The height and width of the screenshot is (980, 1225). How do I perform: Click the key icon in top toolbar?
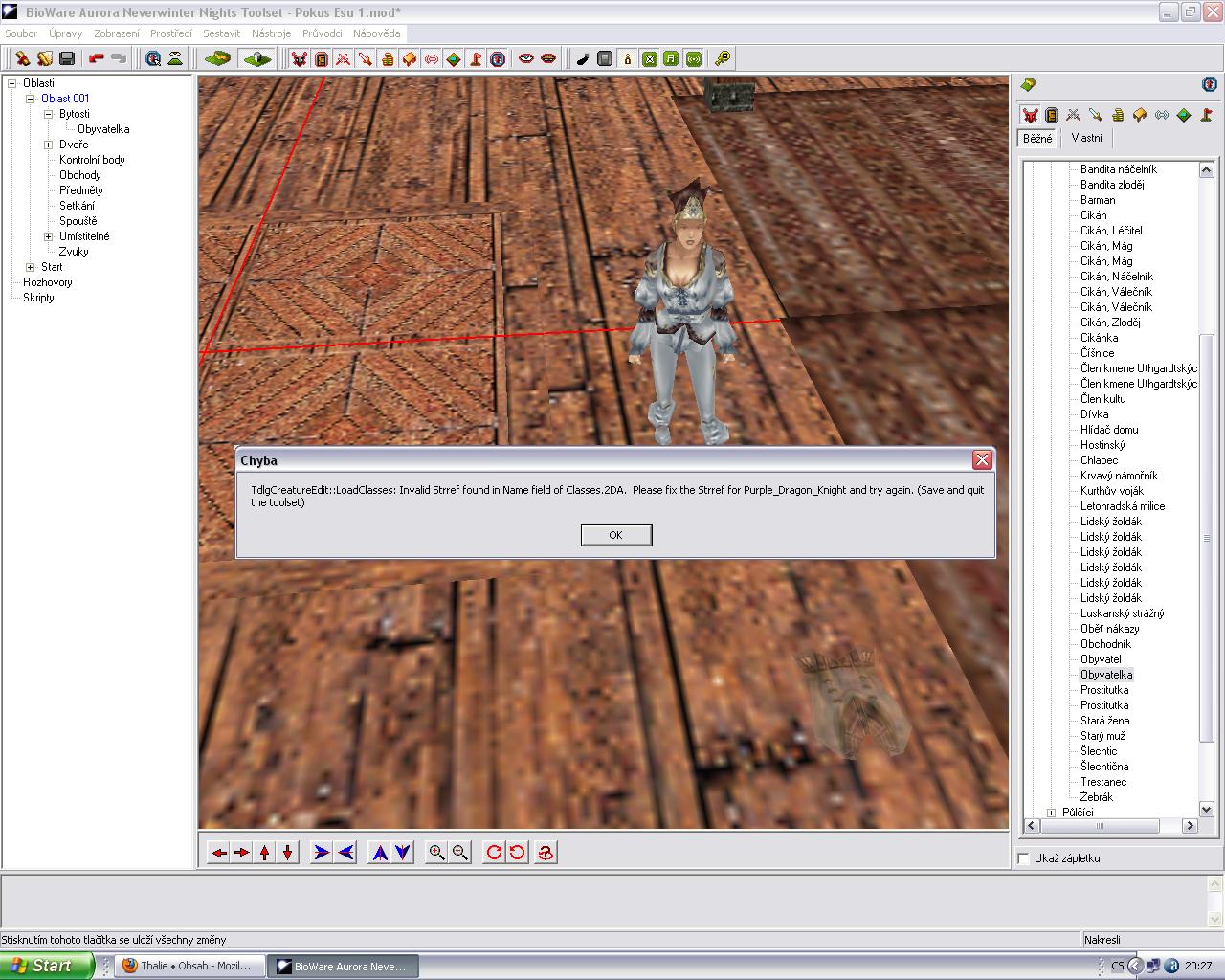[723, 58]
